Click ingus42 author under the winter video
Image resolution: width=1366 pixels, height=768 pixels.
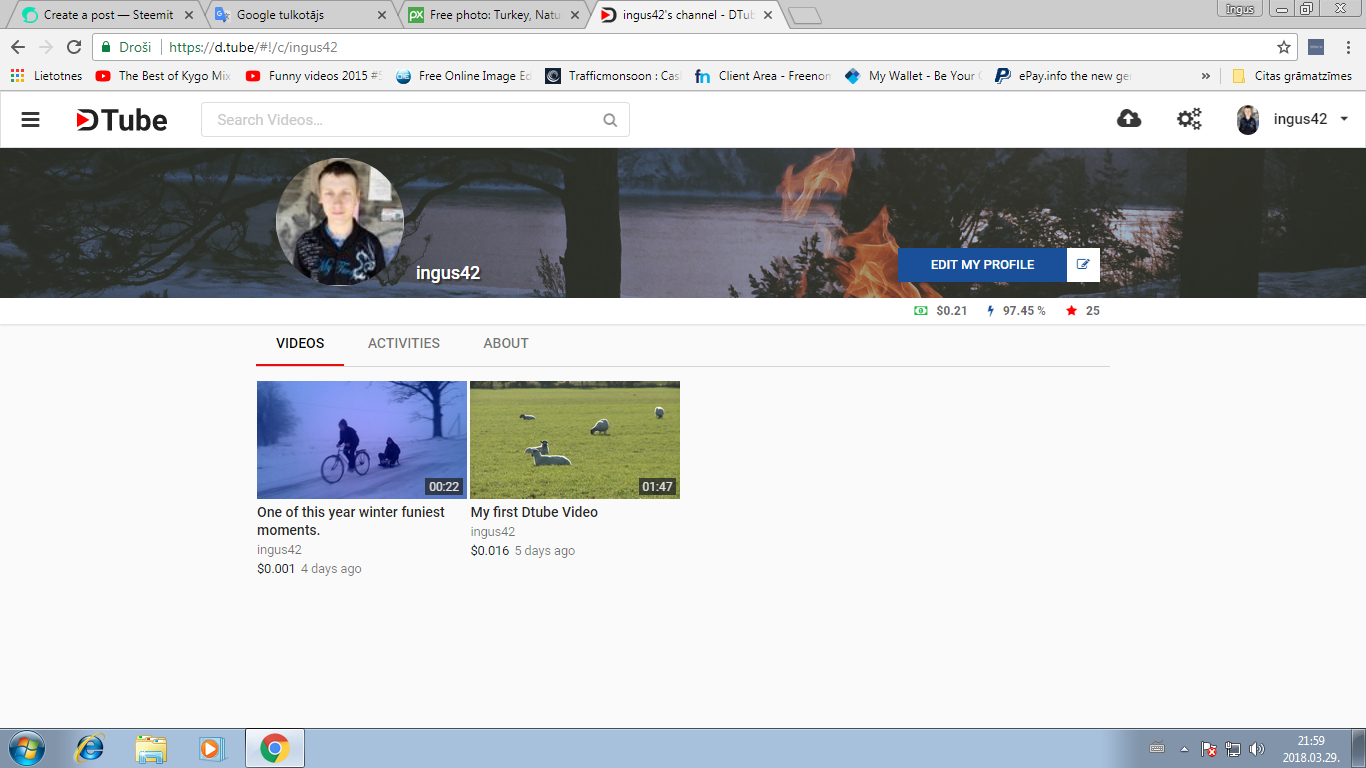coord(279,550)
